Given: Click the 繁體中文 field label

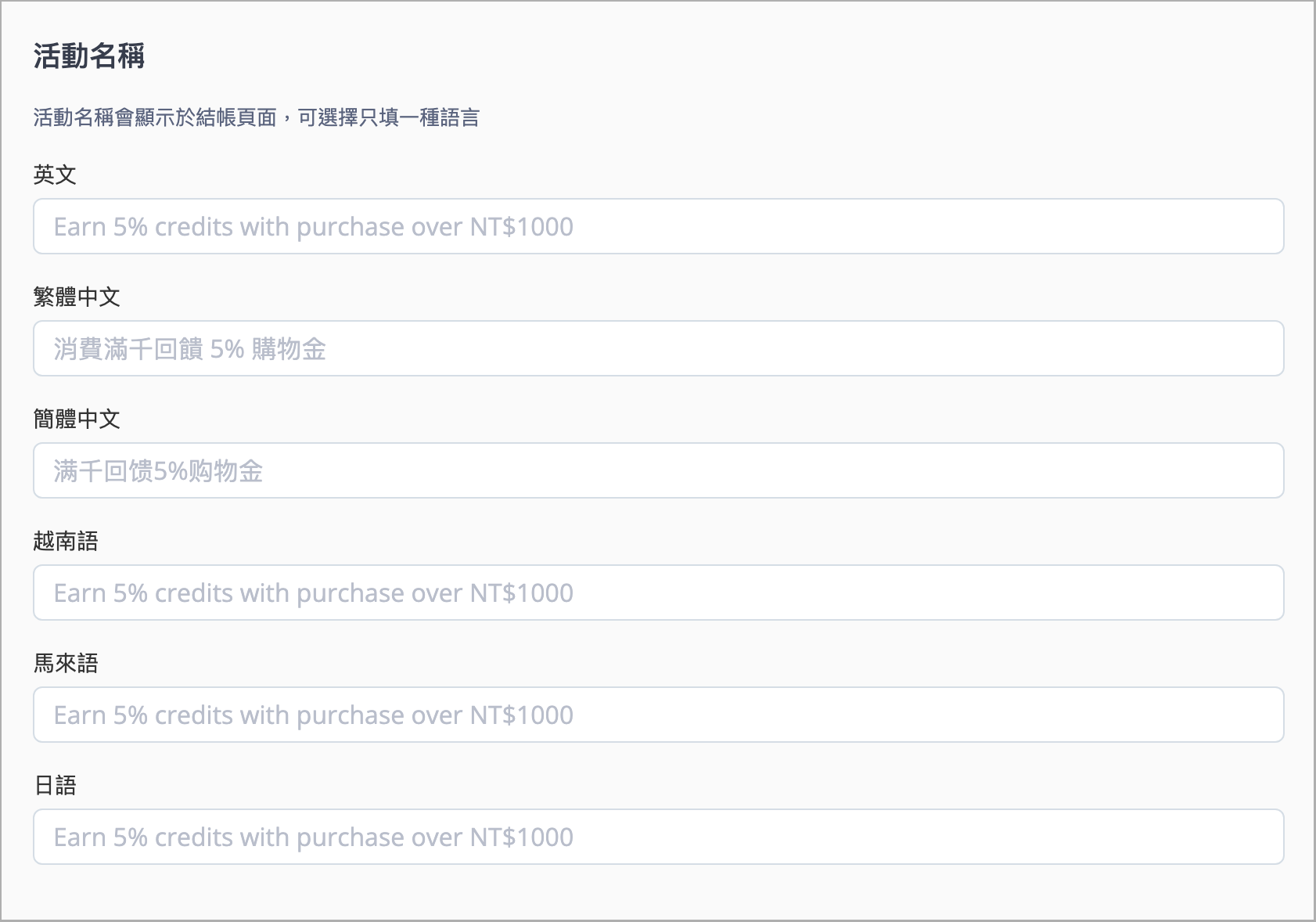Looking at the screenshot, I should (x=77, y=297).
